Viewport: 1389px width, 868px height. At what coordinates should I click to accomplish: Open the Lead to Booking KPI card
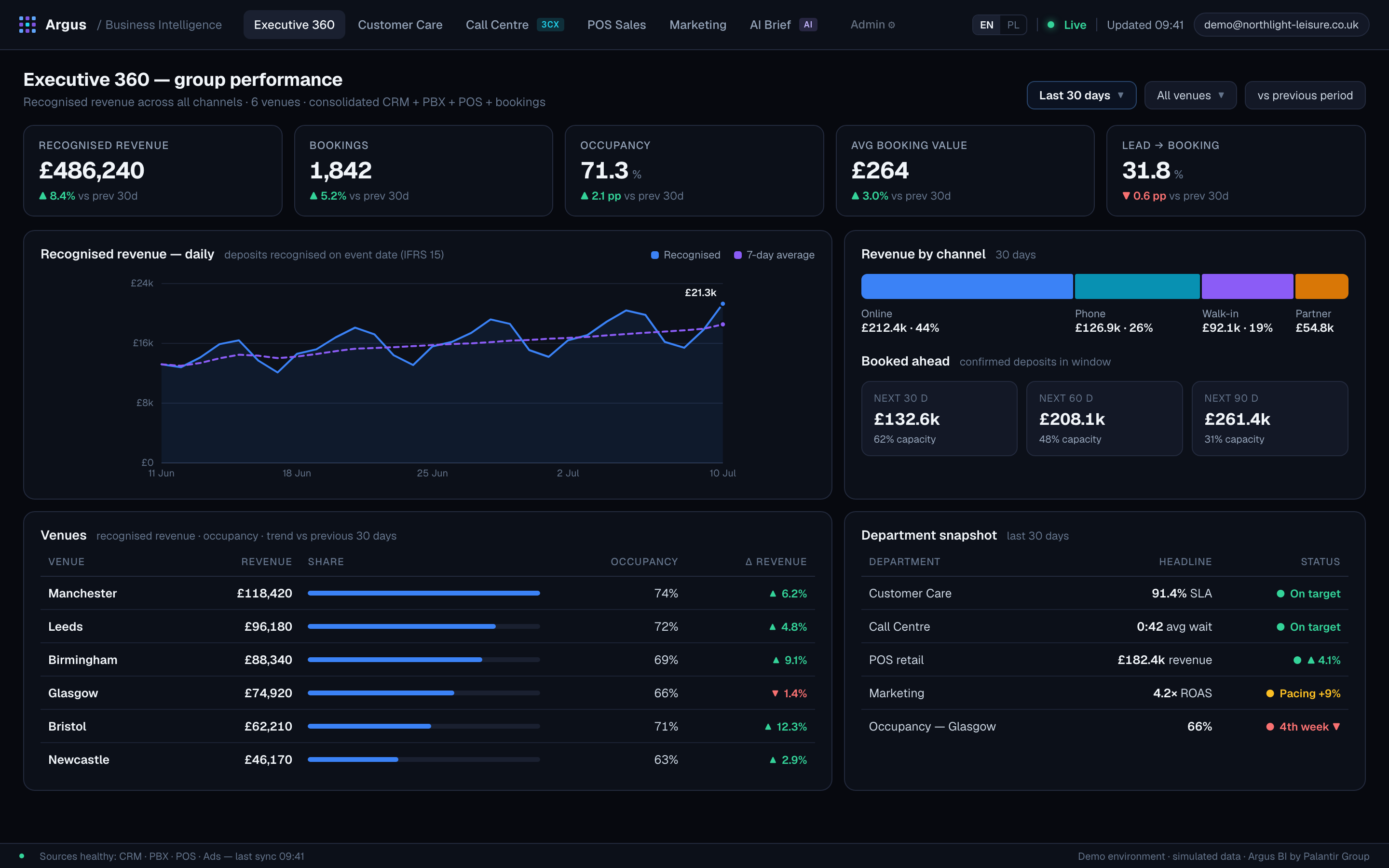[1236, 171]
